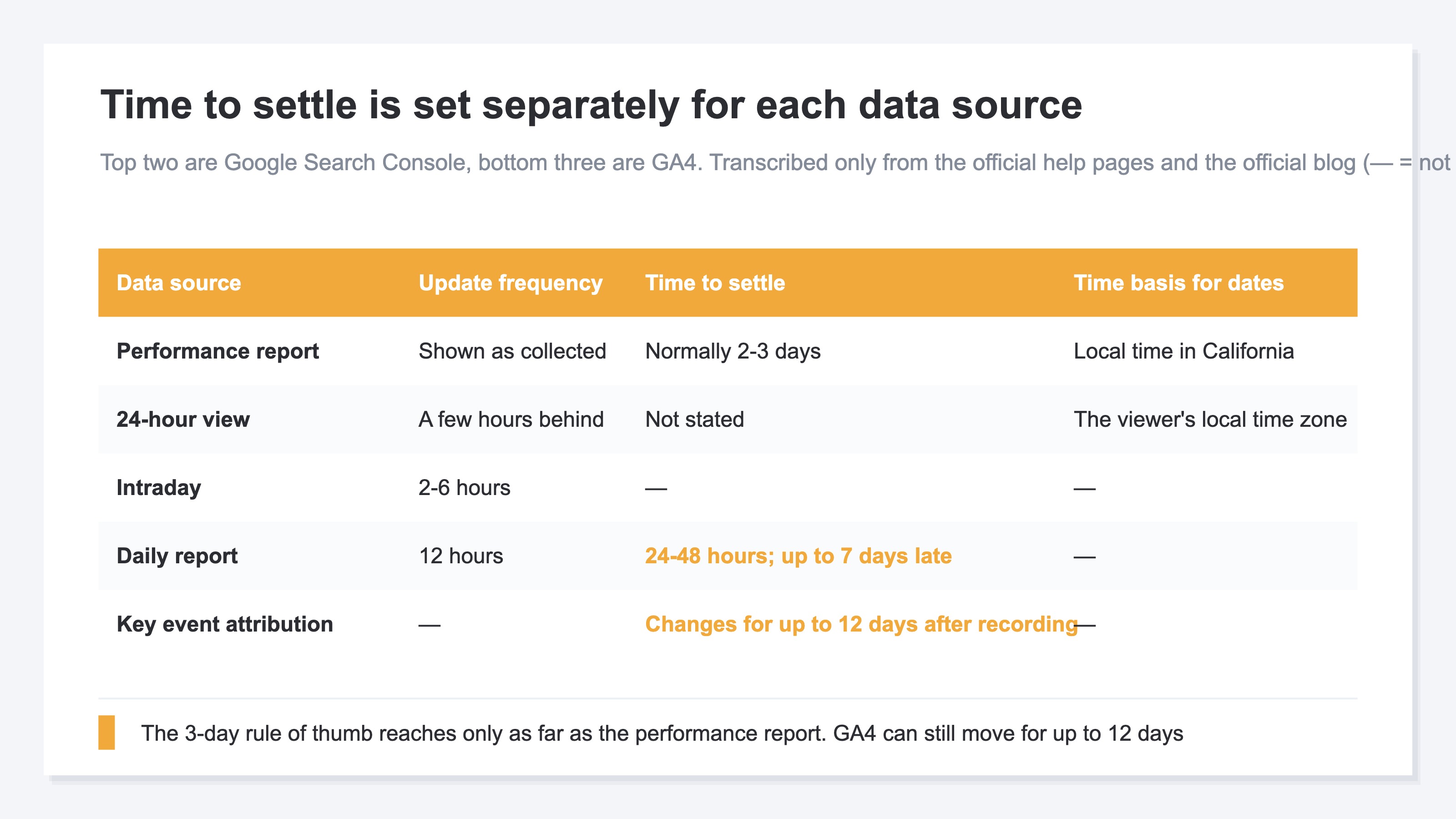The width and height of the screenshot is (1456, 819).
Task: Select the 24-hour view row label
Action: [x=183, y=420]
